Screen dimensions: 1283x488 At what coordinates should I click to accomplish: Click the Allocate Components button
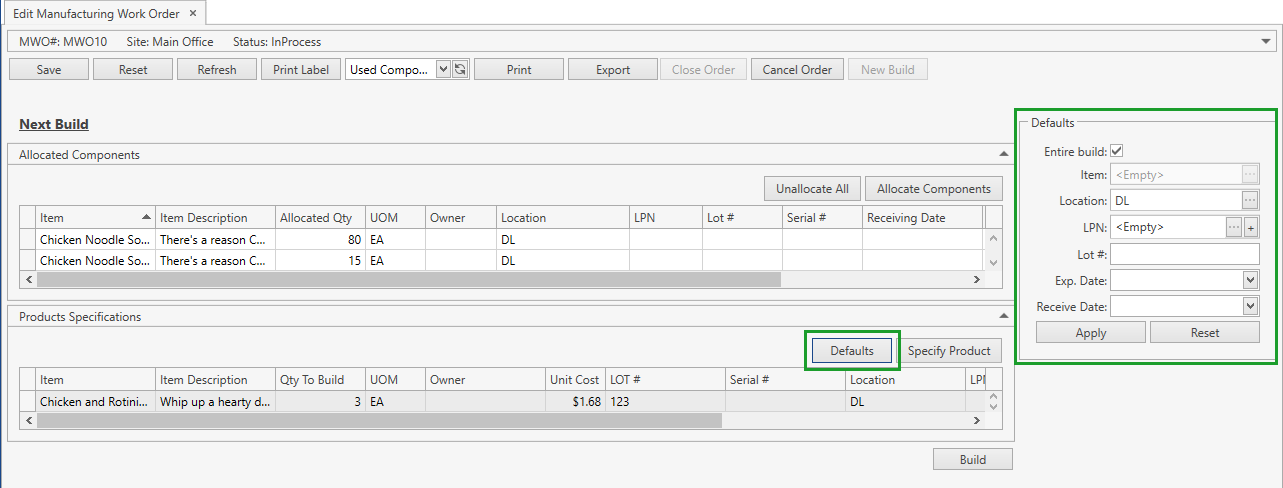pos(934,189)
